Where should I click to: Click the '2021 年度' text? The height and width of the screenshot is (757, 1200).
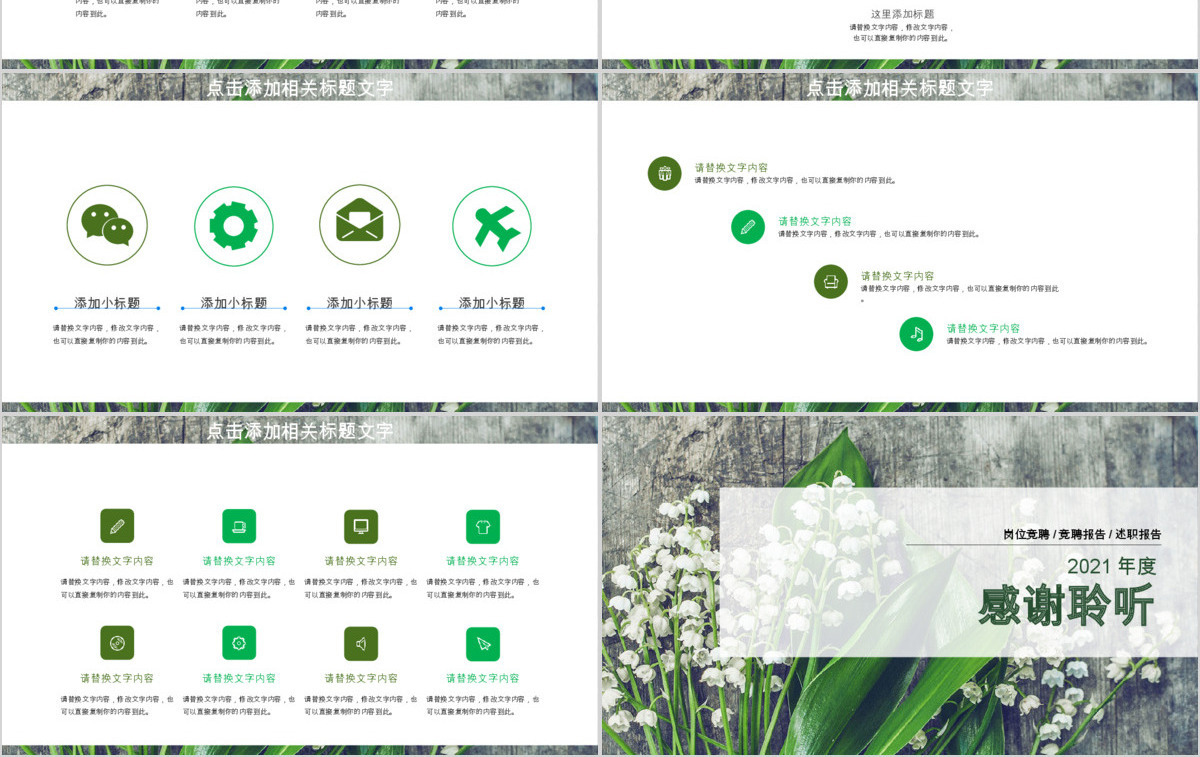point(1111,566)
